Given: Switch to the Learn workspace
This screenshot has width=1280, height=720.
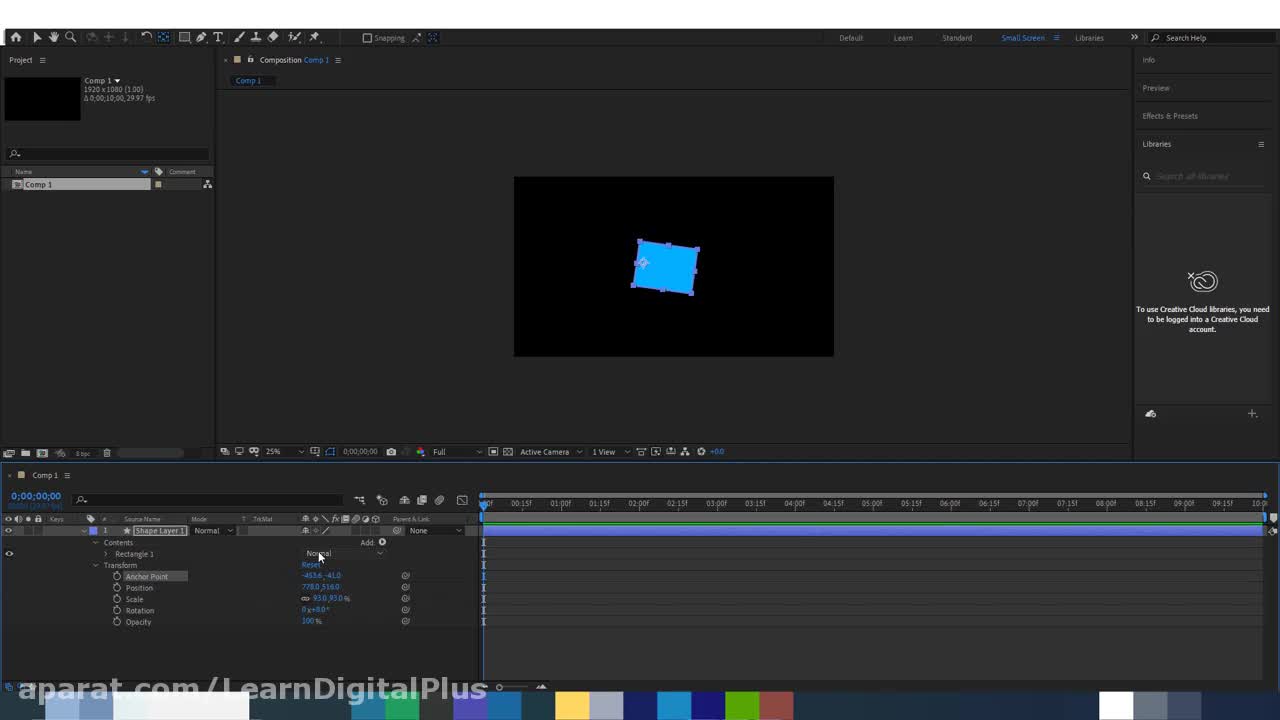Looking at the screenshot, I should [x=902, y=38].
